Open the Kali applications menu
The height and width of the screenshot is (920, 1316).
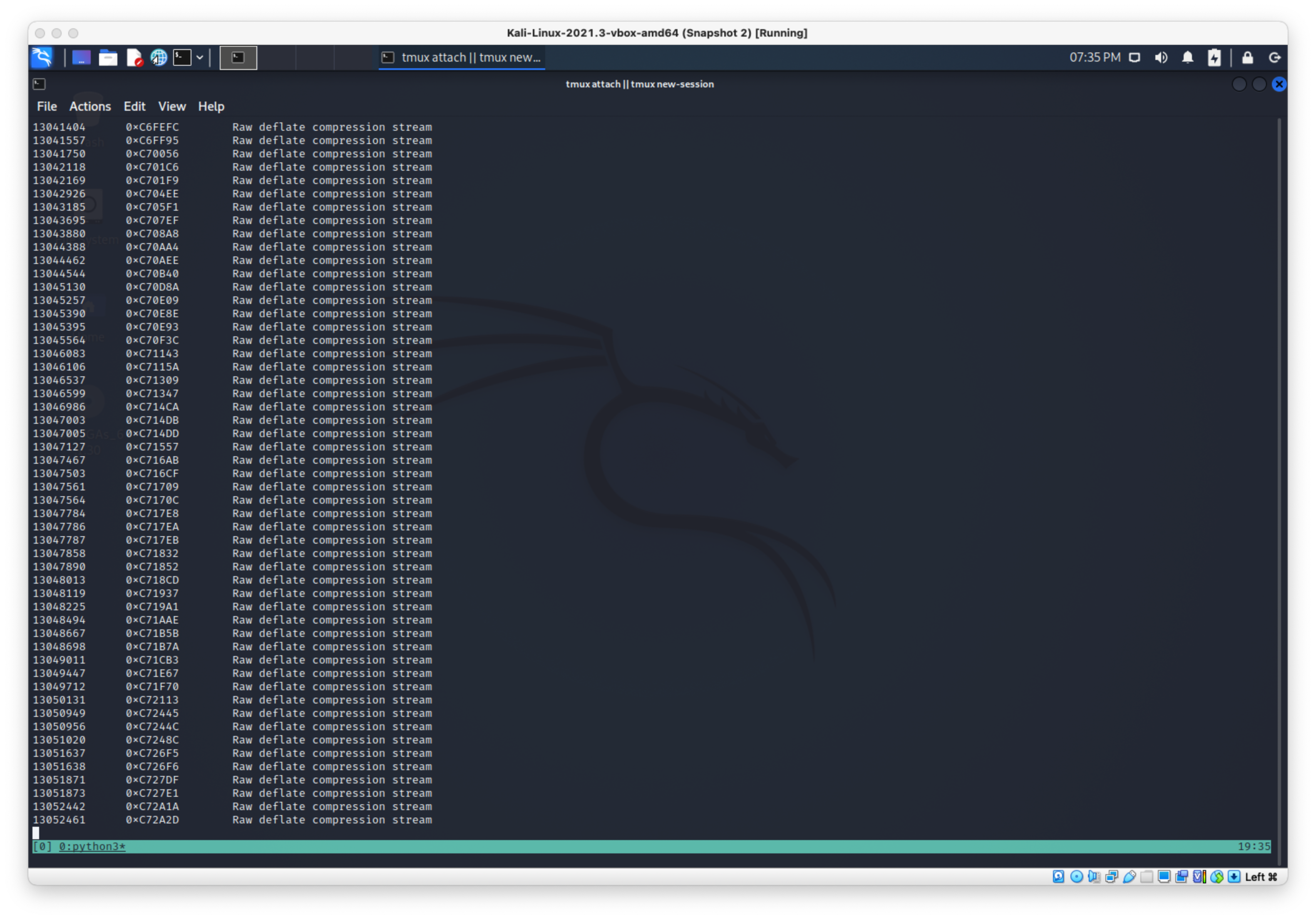click(42, 57)
